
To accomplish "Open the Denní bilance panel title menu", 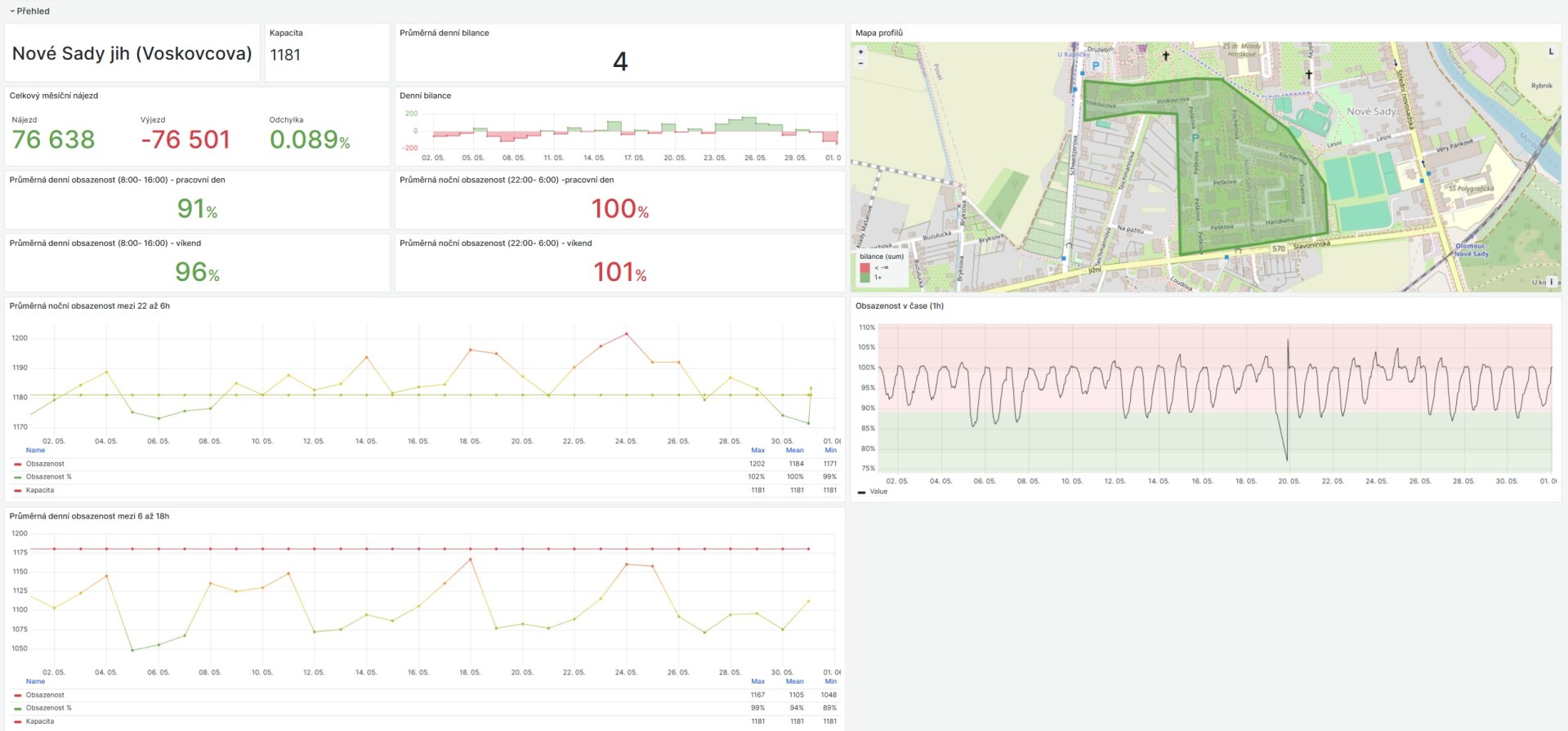I will click(425, 96).
